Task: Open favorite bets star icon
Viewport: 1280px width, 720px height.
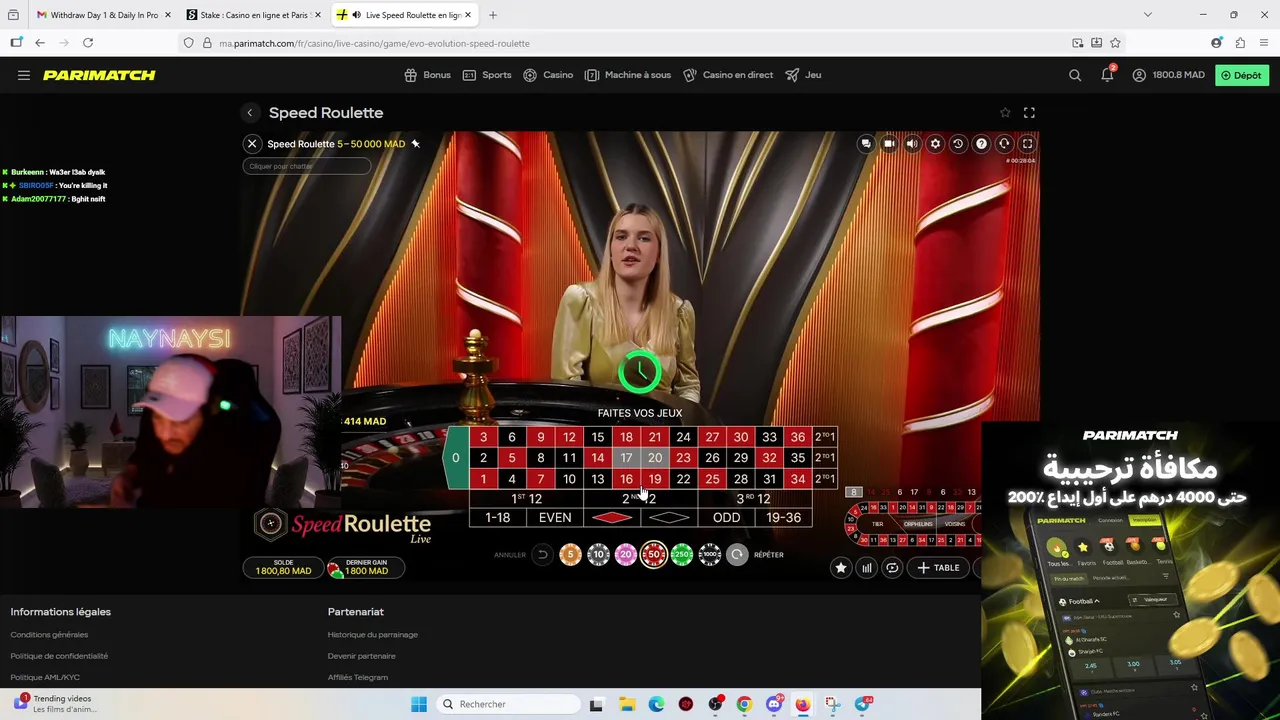Action: tap(841, 568)
